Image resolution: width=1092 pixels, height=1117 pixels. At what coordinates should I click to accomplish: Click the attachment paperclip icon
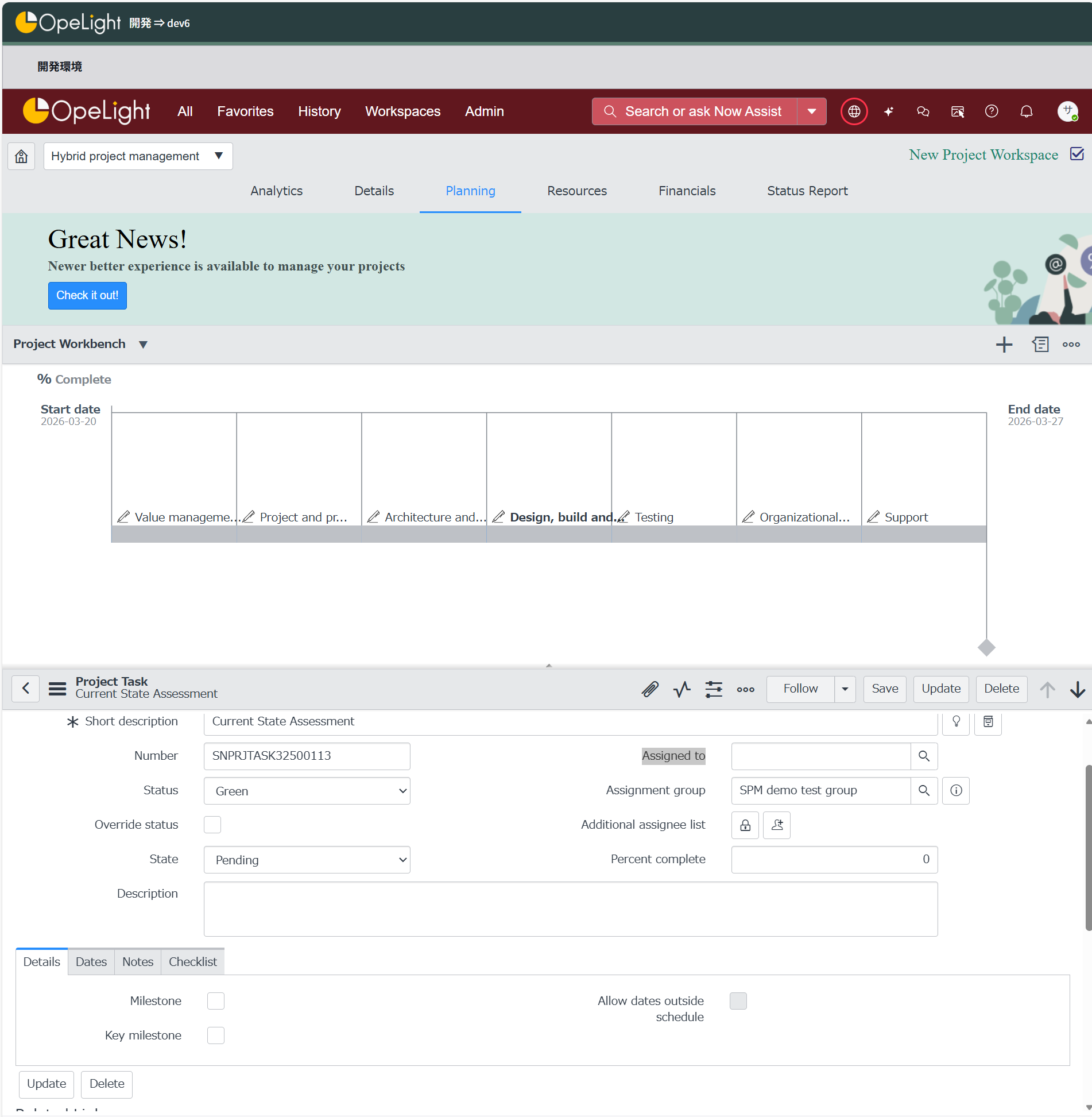(650, 689)
